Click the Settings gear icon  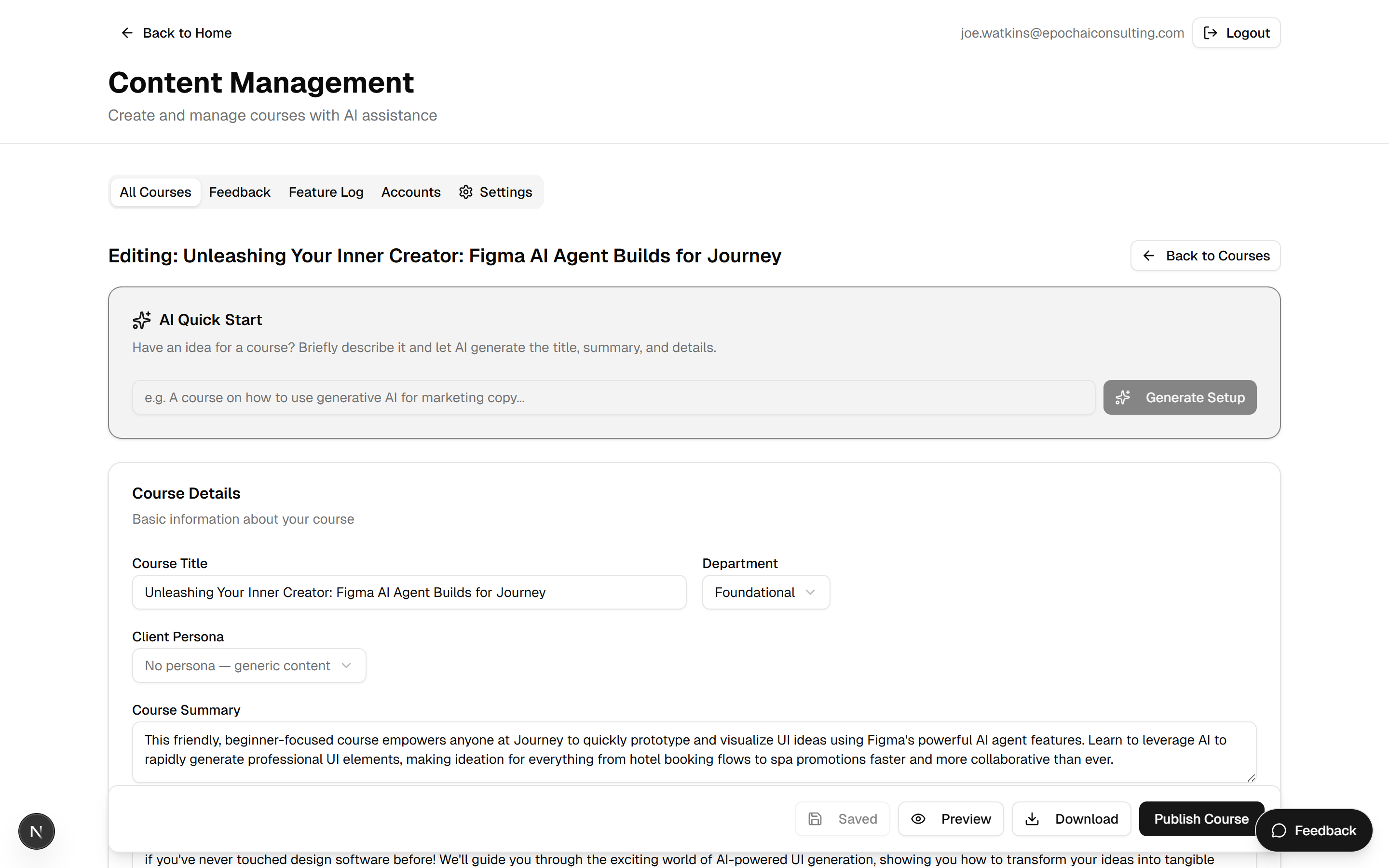coord(465,192)
